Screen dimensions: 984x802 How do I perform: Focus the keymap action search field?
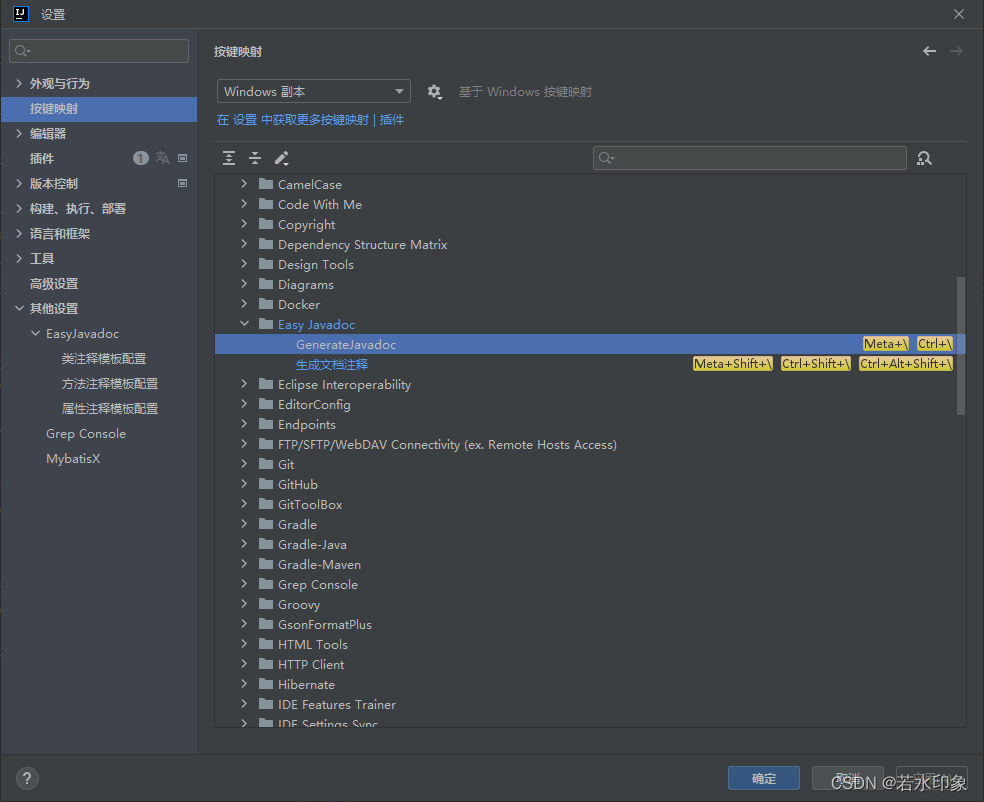(749, 158)
